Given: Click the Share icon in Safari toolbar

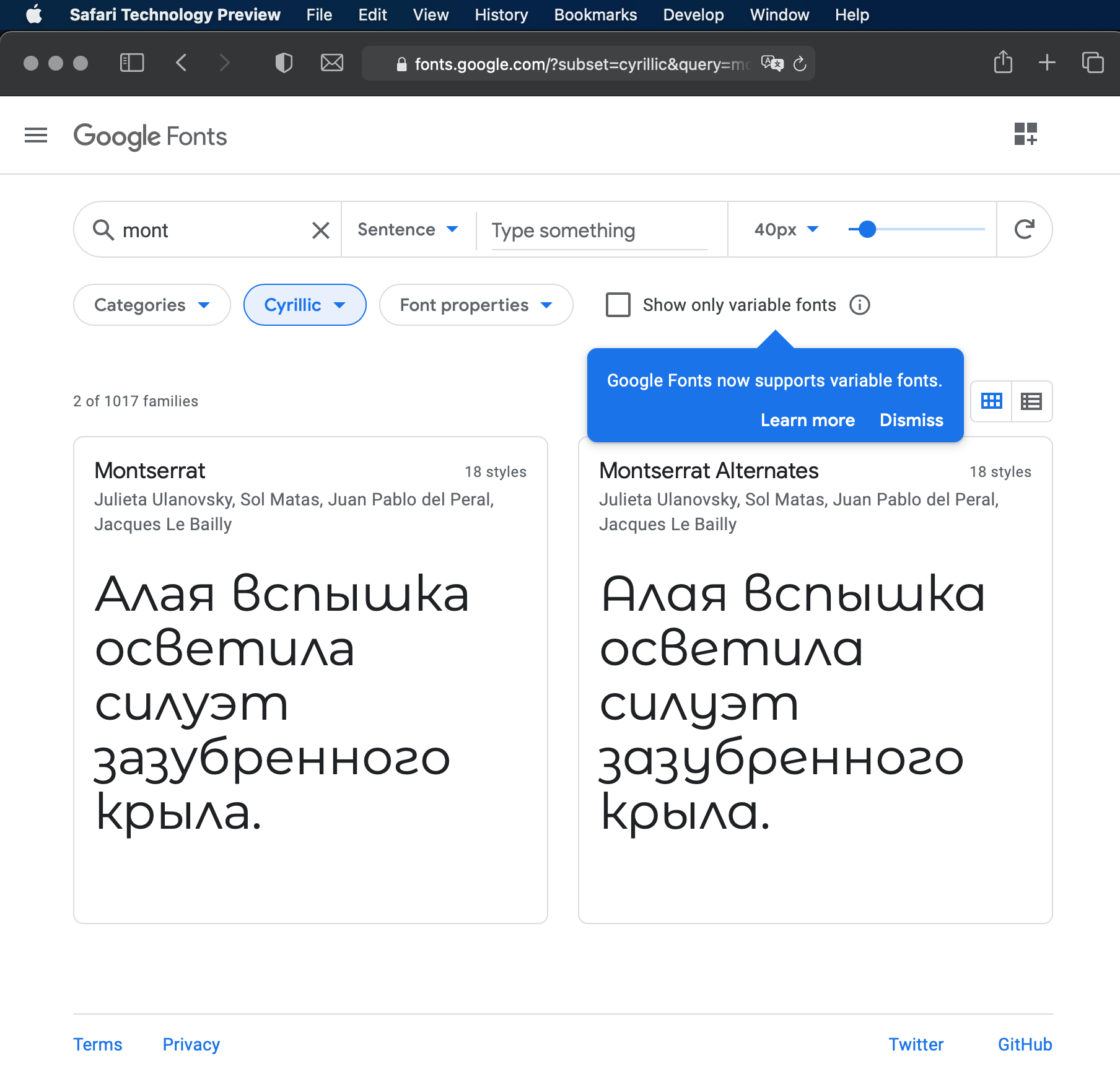Looking at the screenshot, I should click(x=1003, y=62).
